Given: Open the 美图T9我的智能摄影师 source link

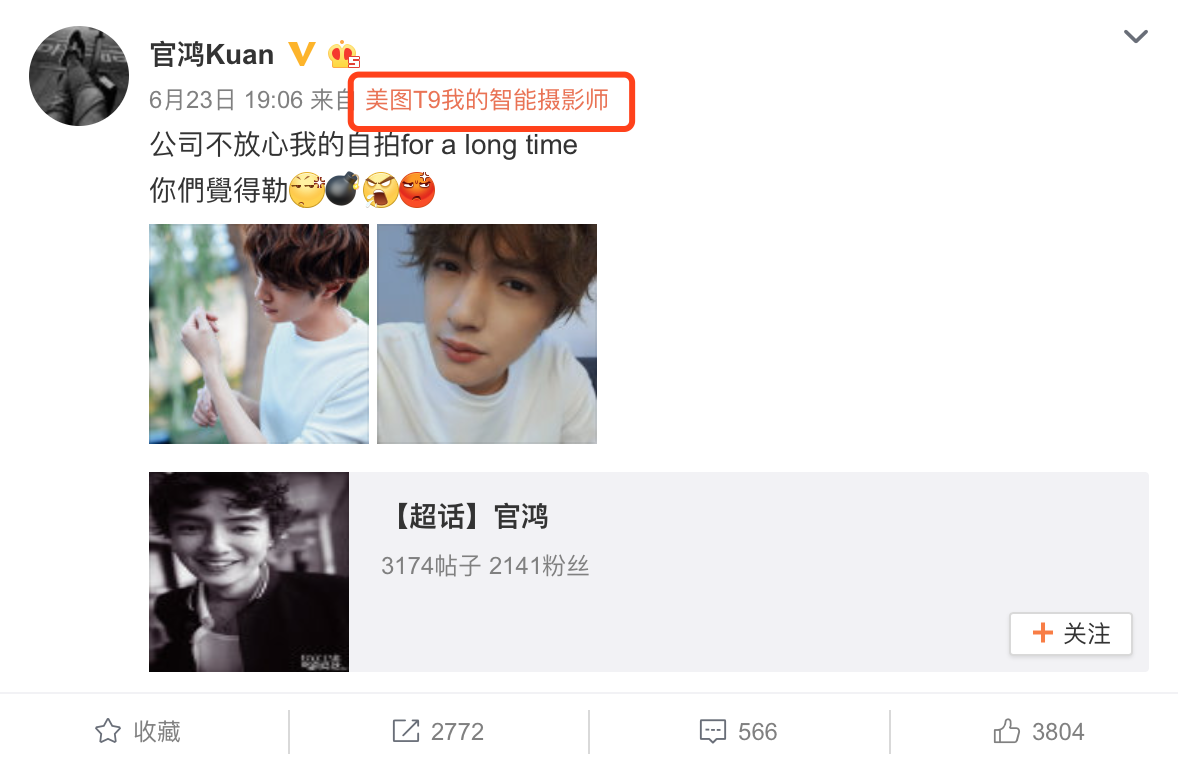Looking at the screenshot, I should tap(487, 100).
